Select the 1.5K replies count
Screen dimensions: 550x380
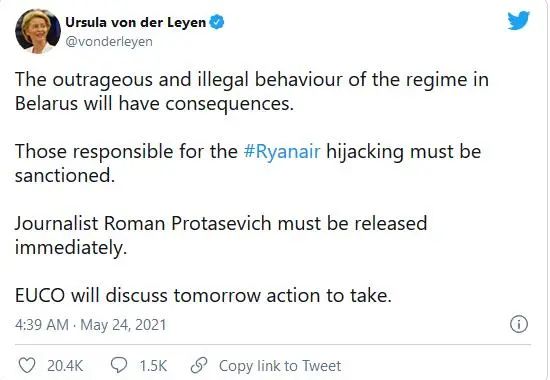[x=153, y=366]
